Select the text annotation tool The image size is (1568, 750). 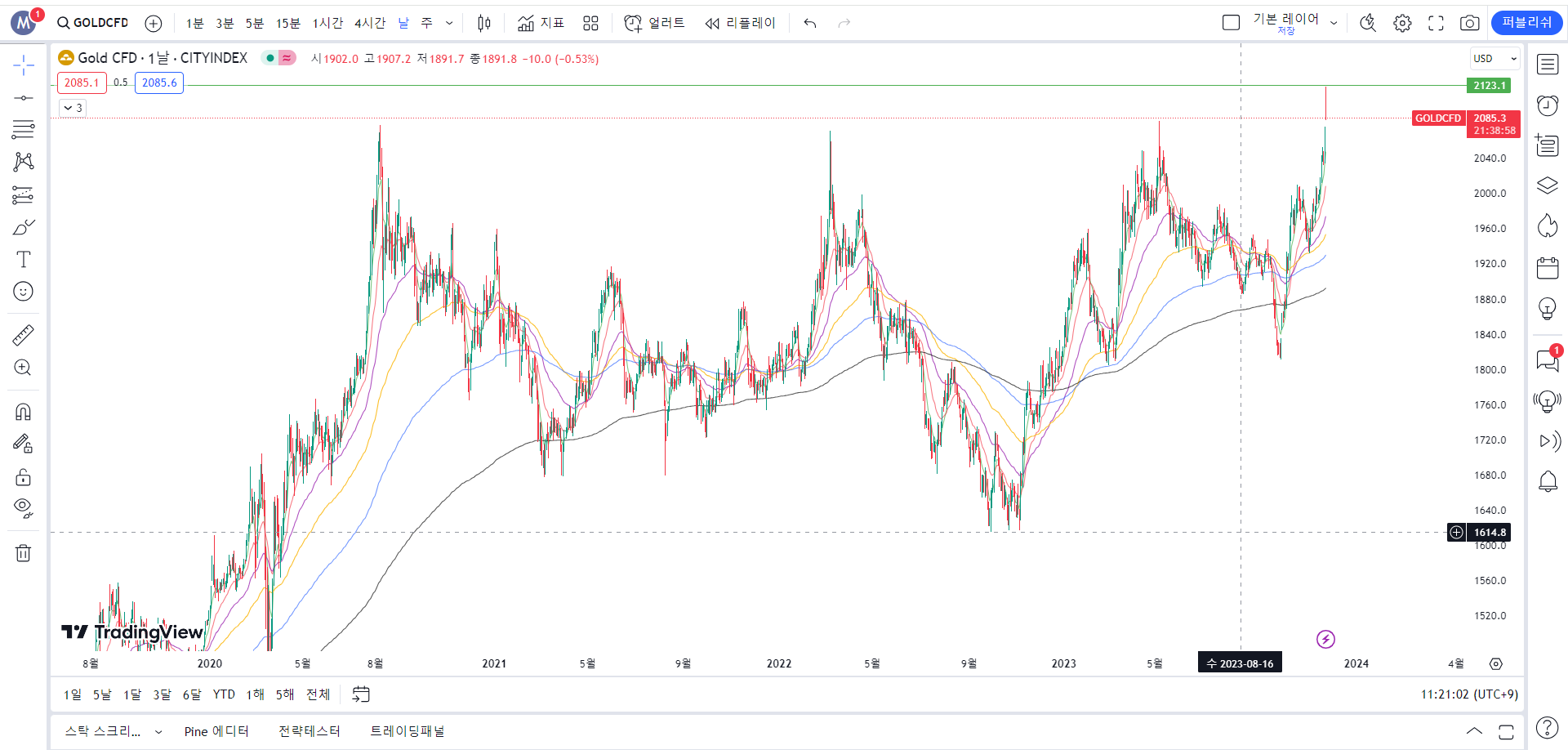(23, 260)
